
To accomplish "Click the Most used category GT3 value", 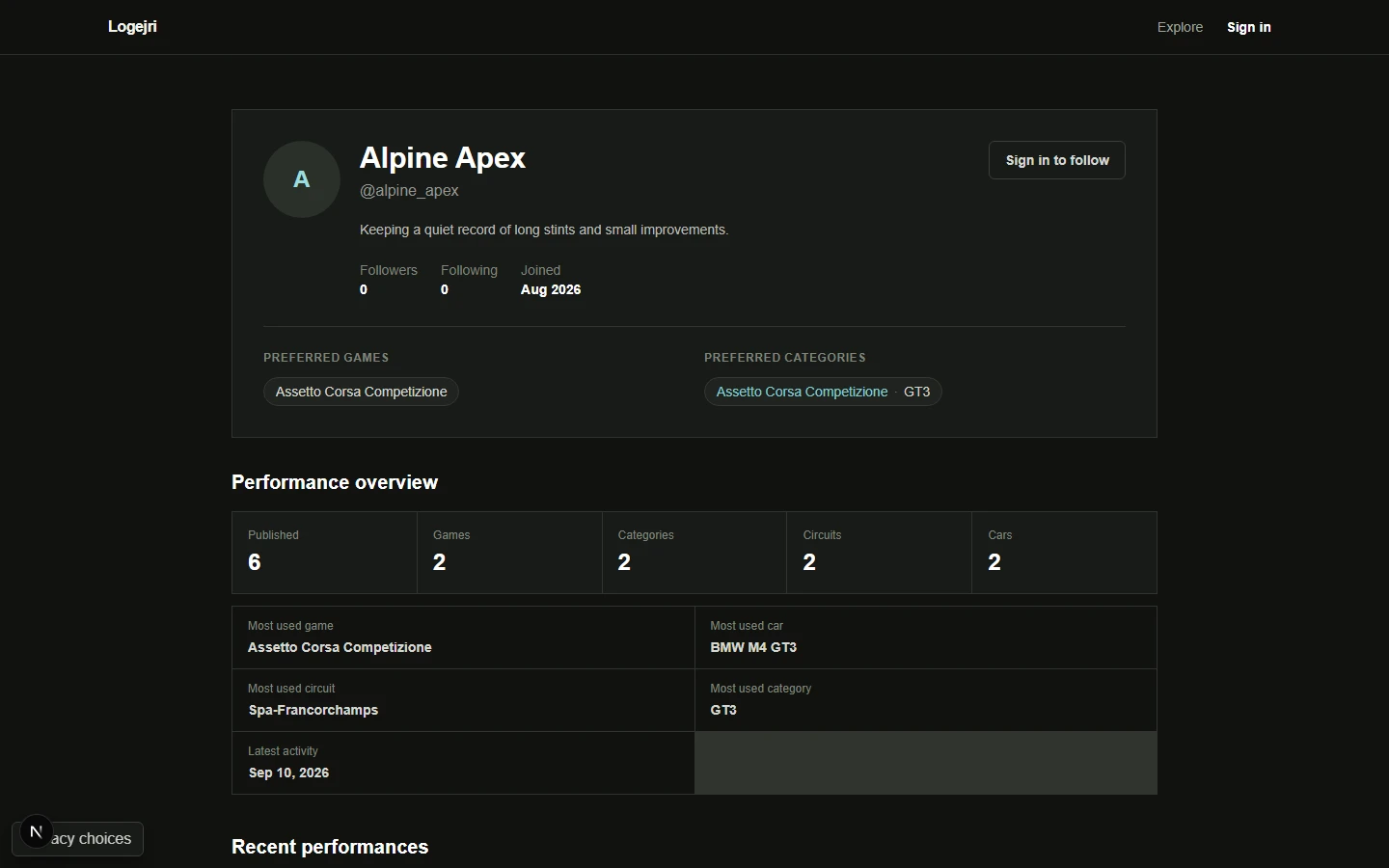I will [x=723, y=710].
